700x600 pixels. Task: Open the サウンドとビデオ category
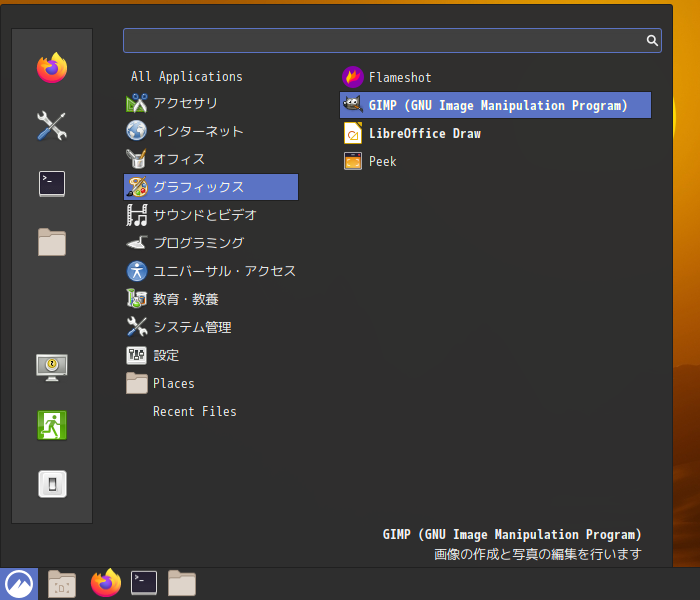point(211,215)
